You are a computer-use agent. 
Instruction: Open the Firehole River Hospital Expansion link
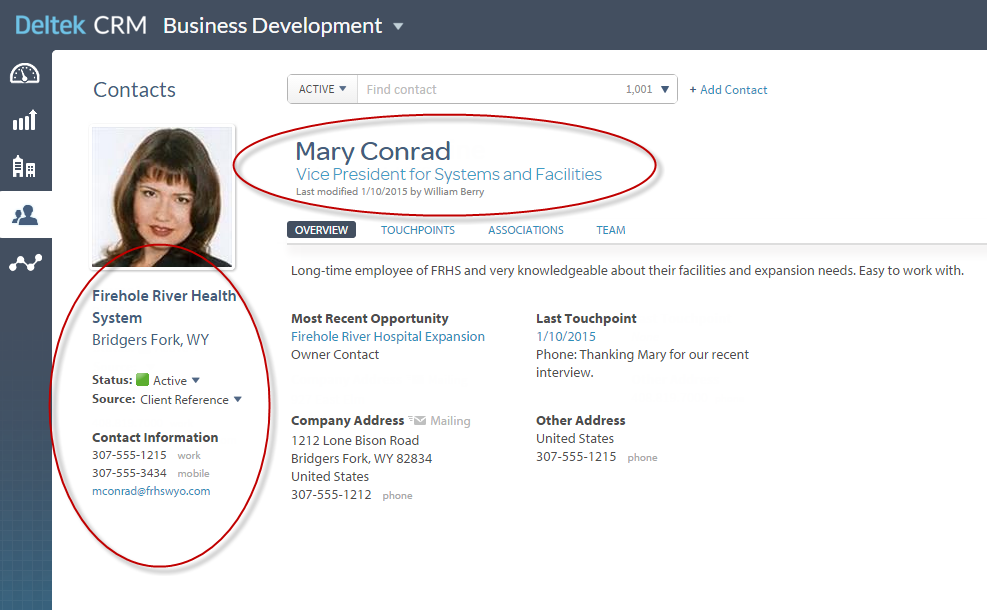(388, 337)
